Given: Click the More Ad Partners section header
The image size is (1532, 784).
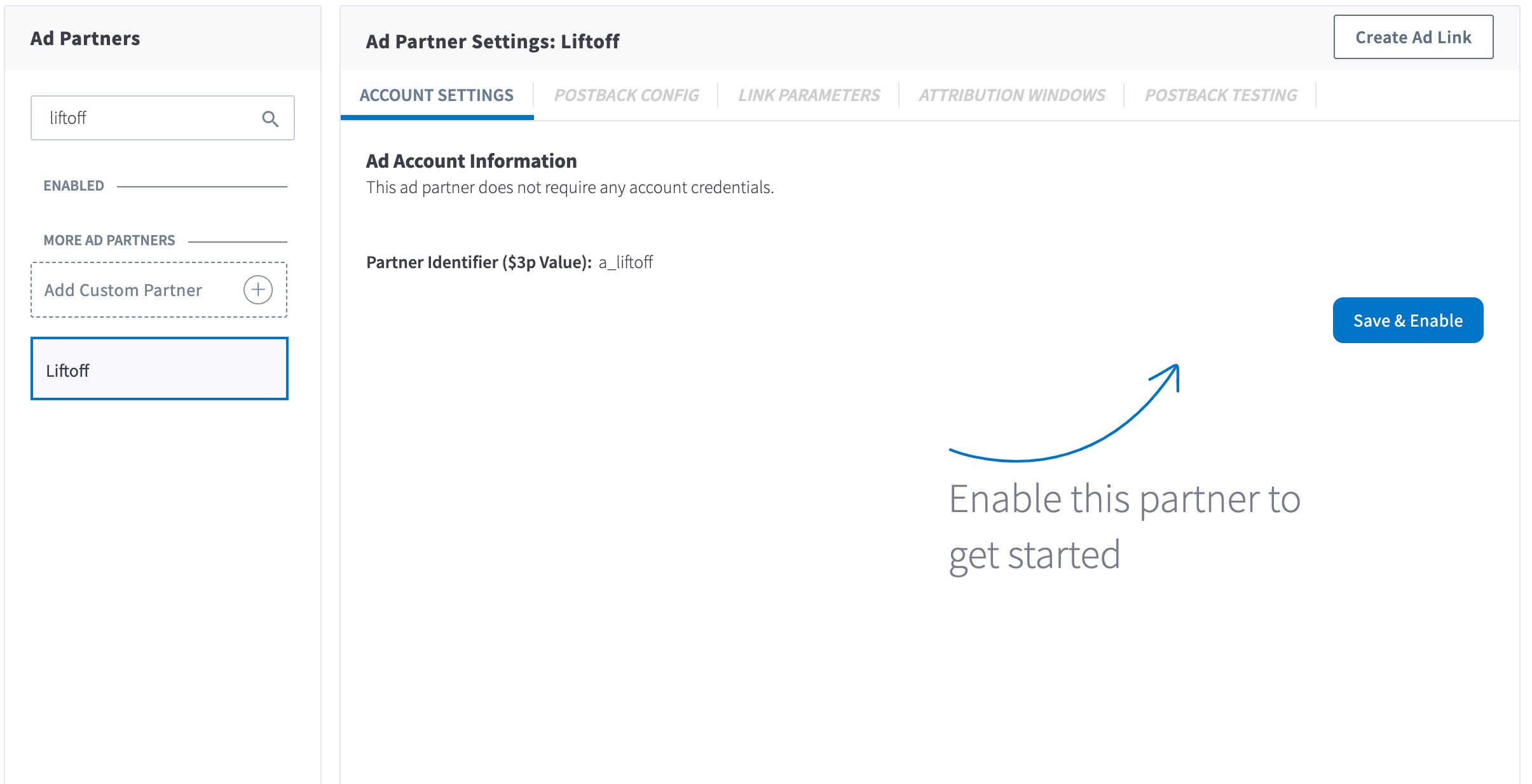Looking at the screenshot, I should (x=109, y=240).
